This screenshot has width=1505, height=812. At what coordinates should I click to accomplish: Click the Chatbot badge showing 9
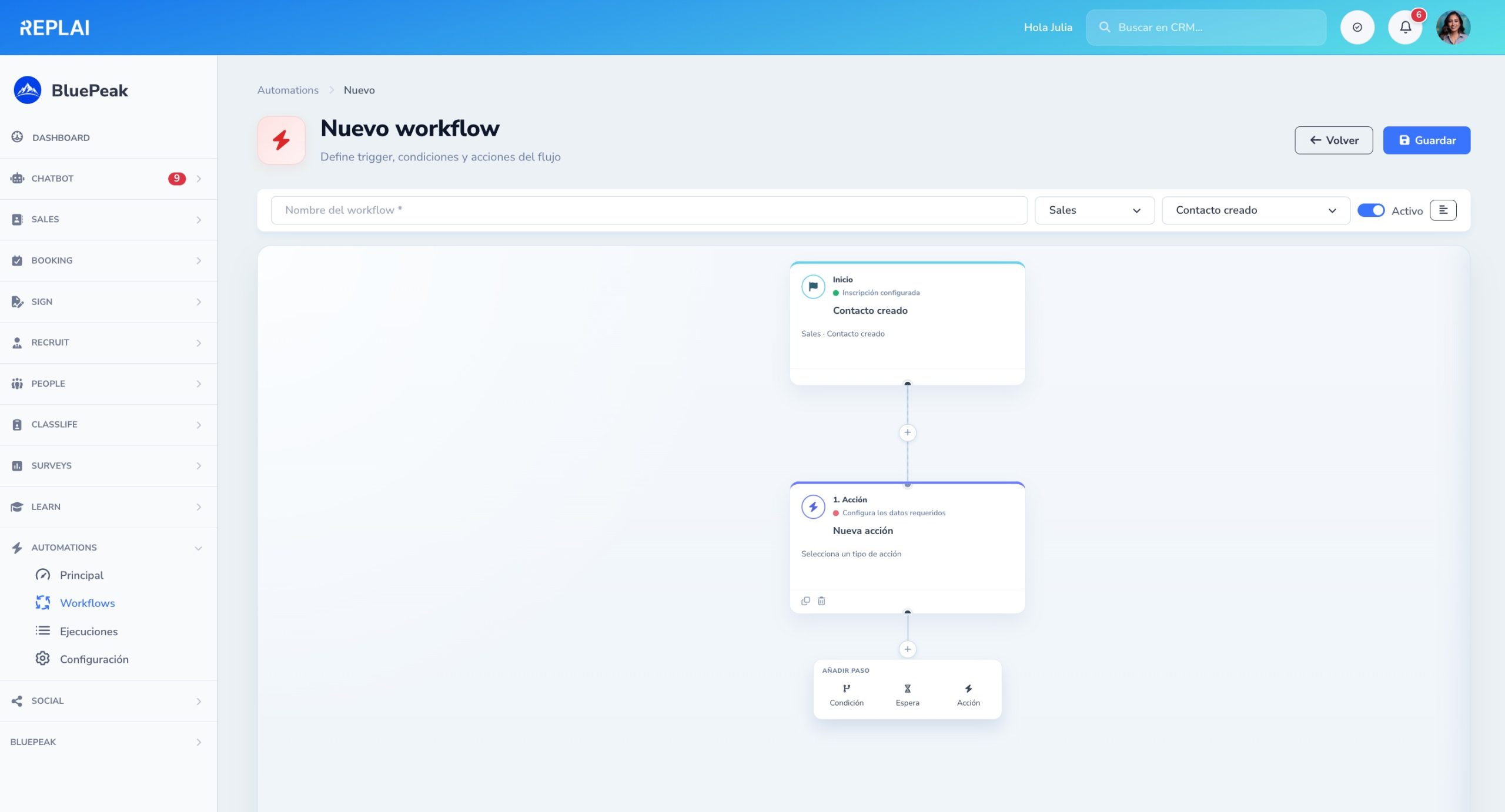(x=176, y=179)
